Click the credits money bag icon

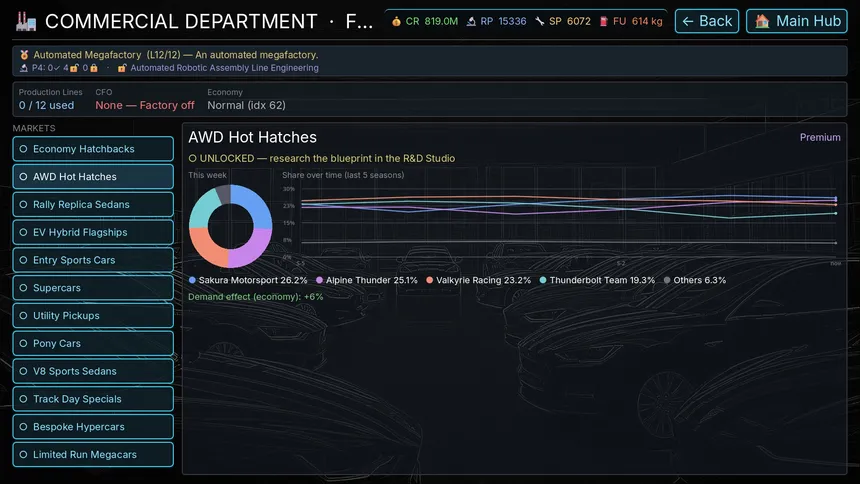click(396, 21)
